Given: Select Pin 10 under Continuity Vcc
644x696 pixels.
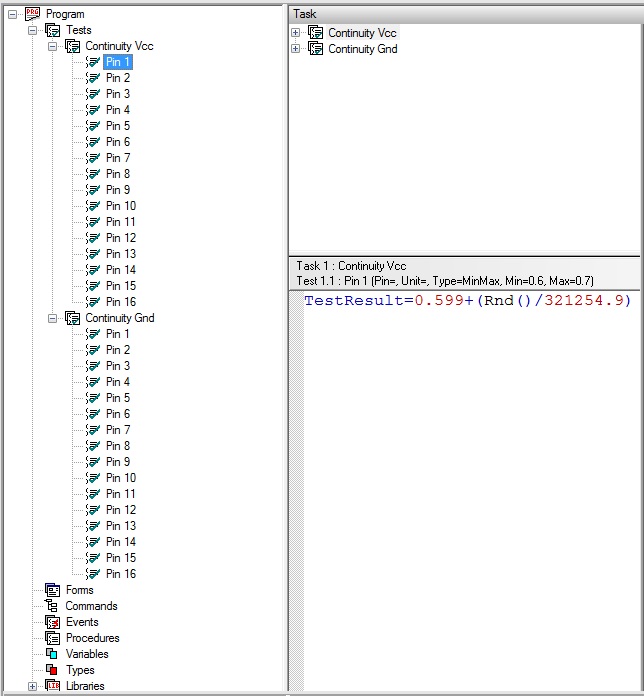Looking at the screenshot, I should (121, 206).
